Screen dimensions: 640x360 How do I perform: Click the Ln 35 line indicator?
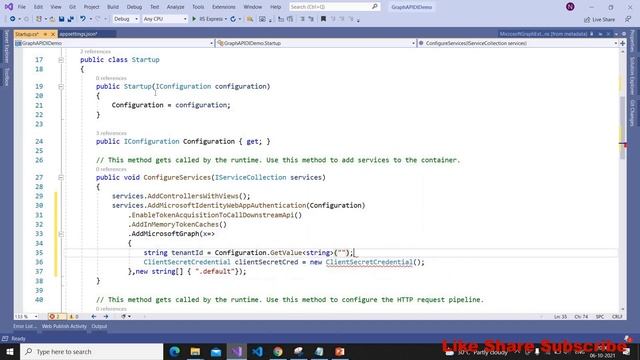coord(560,316)
